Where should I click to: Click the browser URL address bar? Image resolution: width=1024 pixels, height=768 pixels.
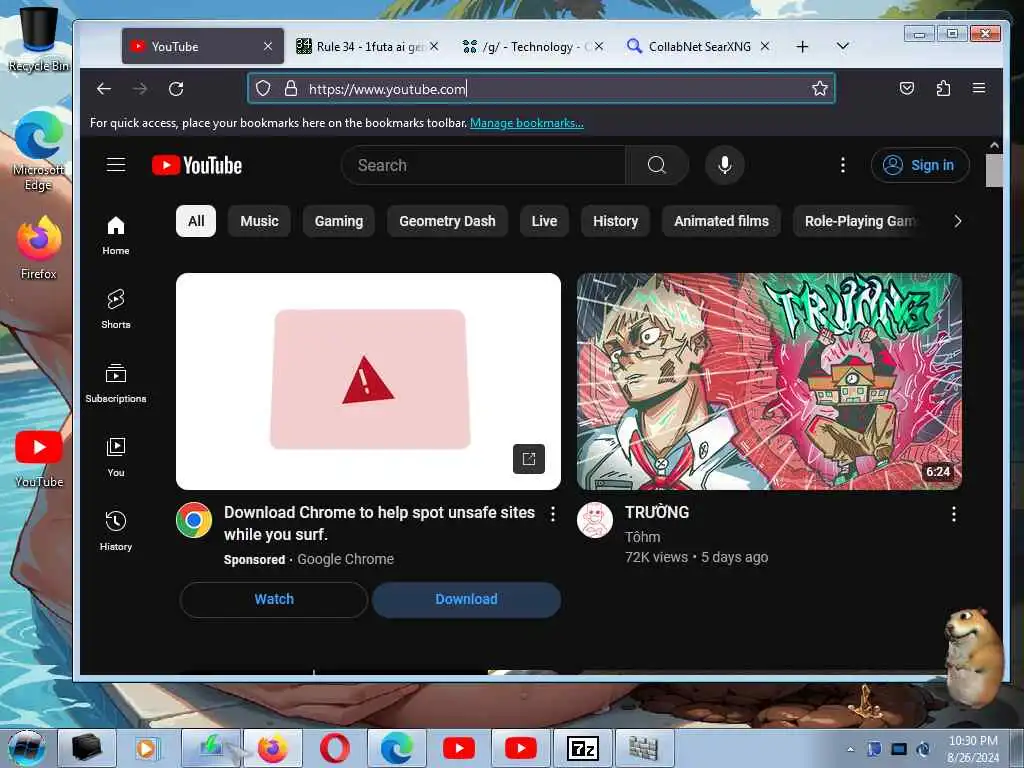tap(541, 88)
